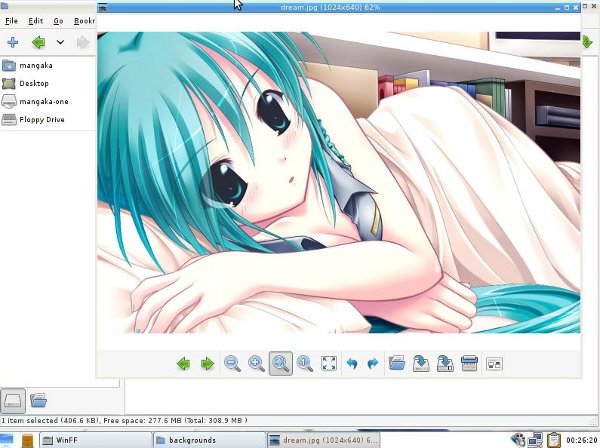Go back with the green arrow in file manager
This screenshot has height=448, width=600.
(x=38, y=42)
